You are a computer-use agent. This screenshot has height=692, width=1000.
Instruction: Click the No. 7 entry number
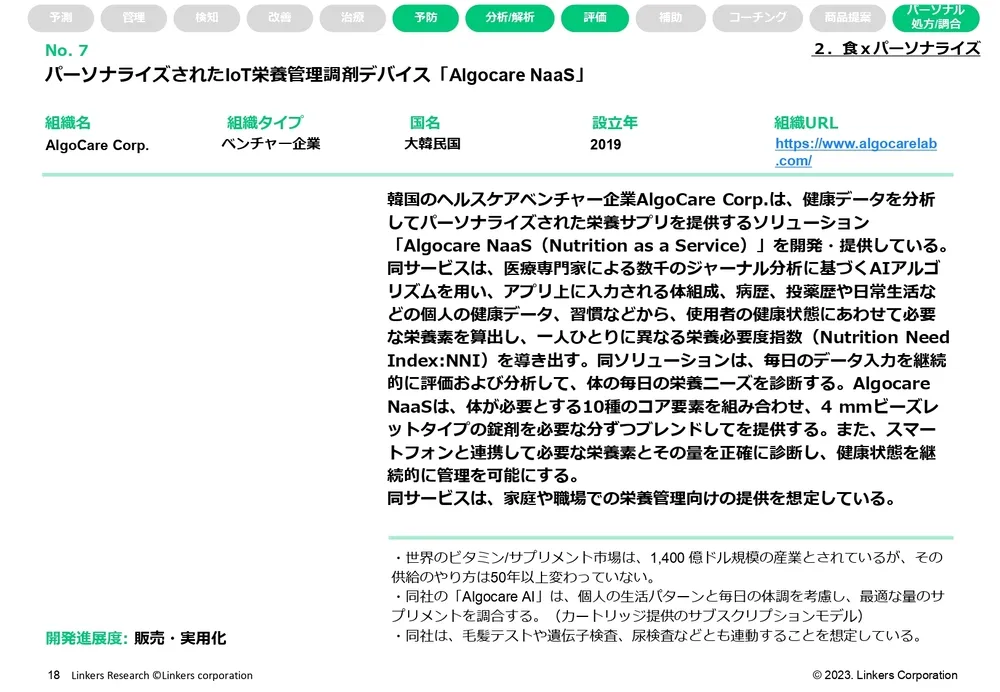click(73, 51)
